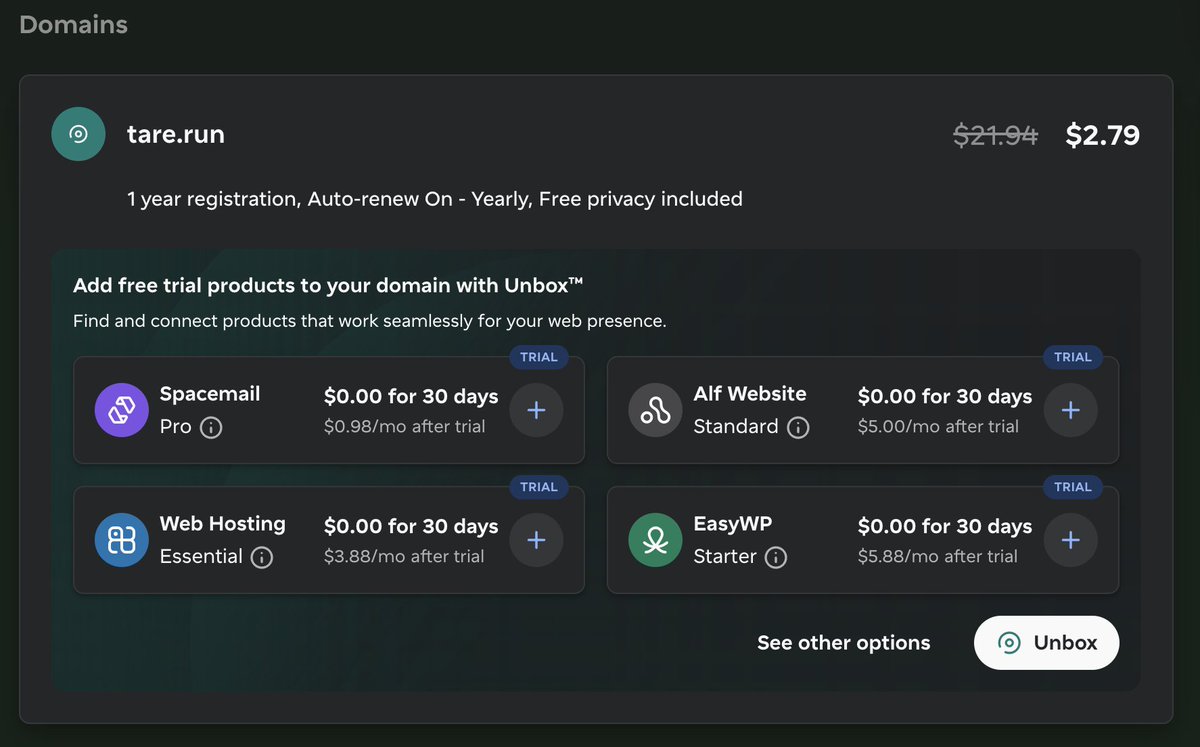
Task: Click the TRIAL badge on Spacemail card
Action: click(539, 357)
